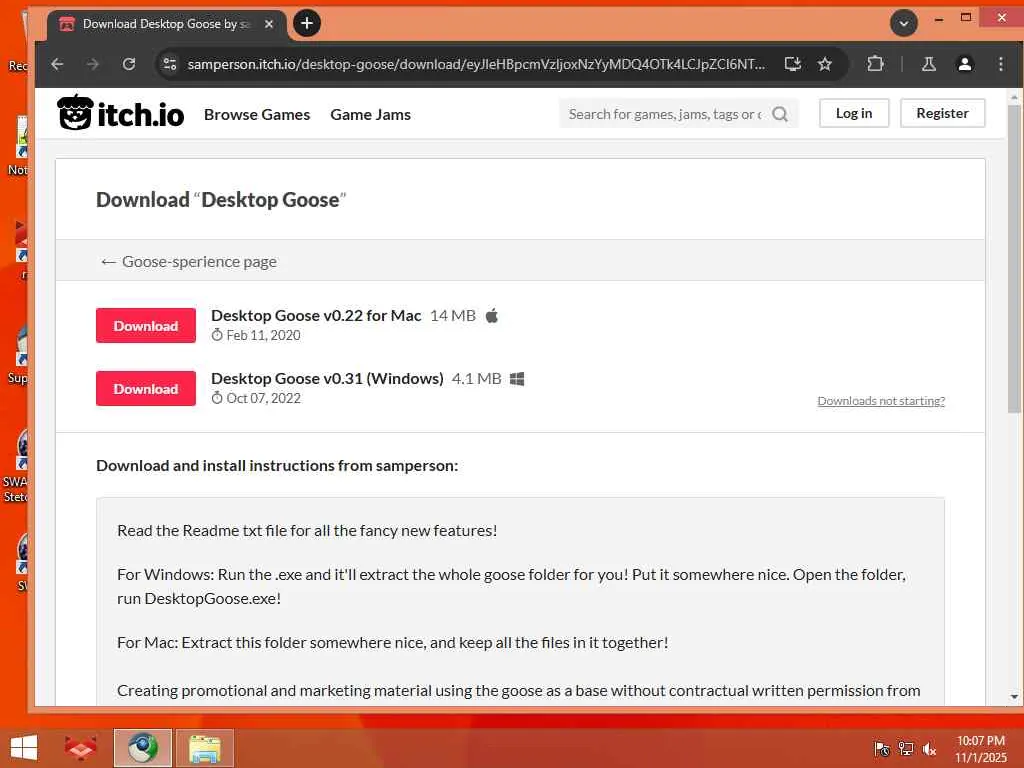Click the Action Center flag tray icon
Viewport: 1024px width, 768px height.
(x=881, y=748)
